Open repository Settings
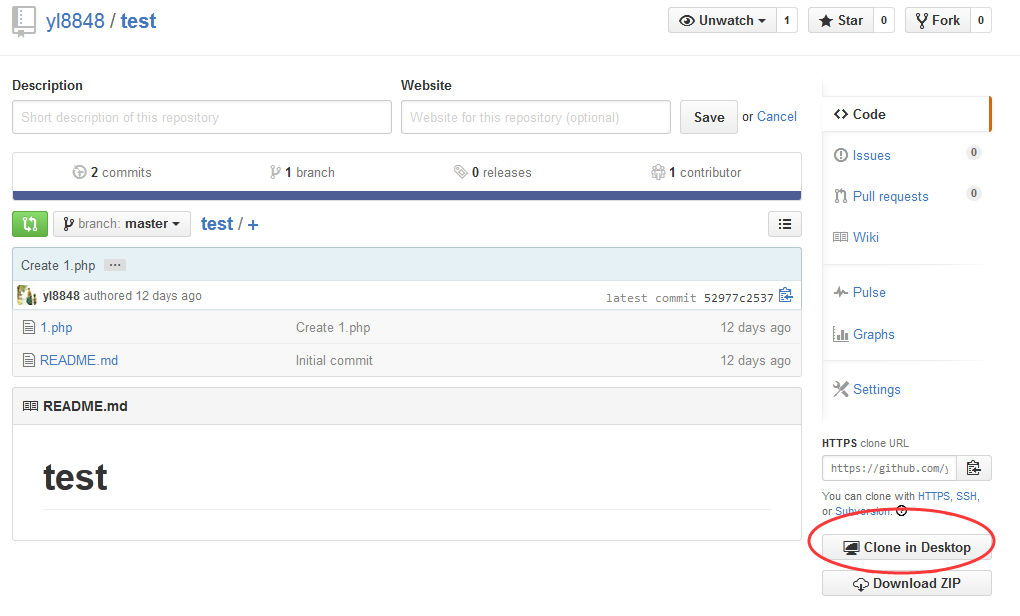 point(876,390)
